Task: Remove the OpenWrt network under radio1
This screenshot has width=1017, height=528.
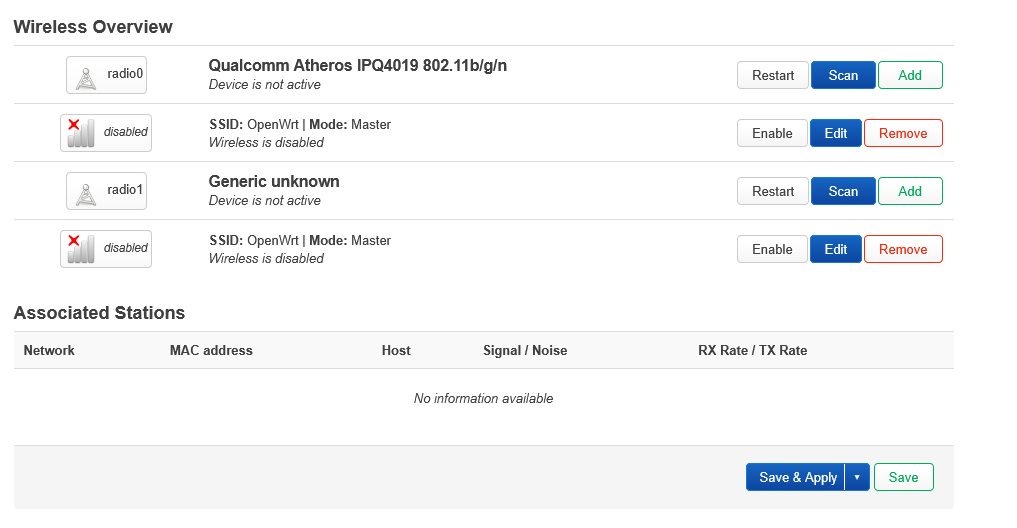Action: 902,249
